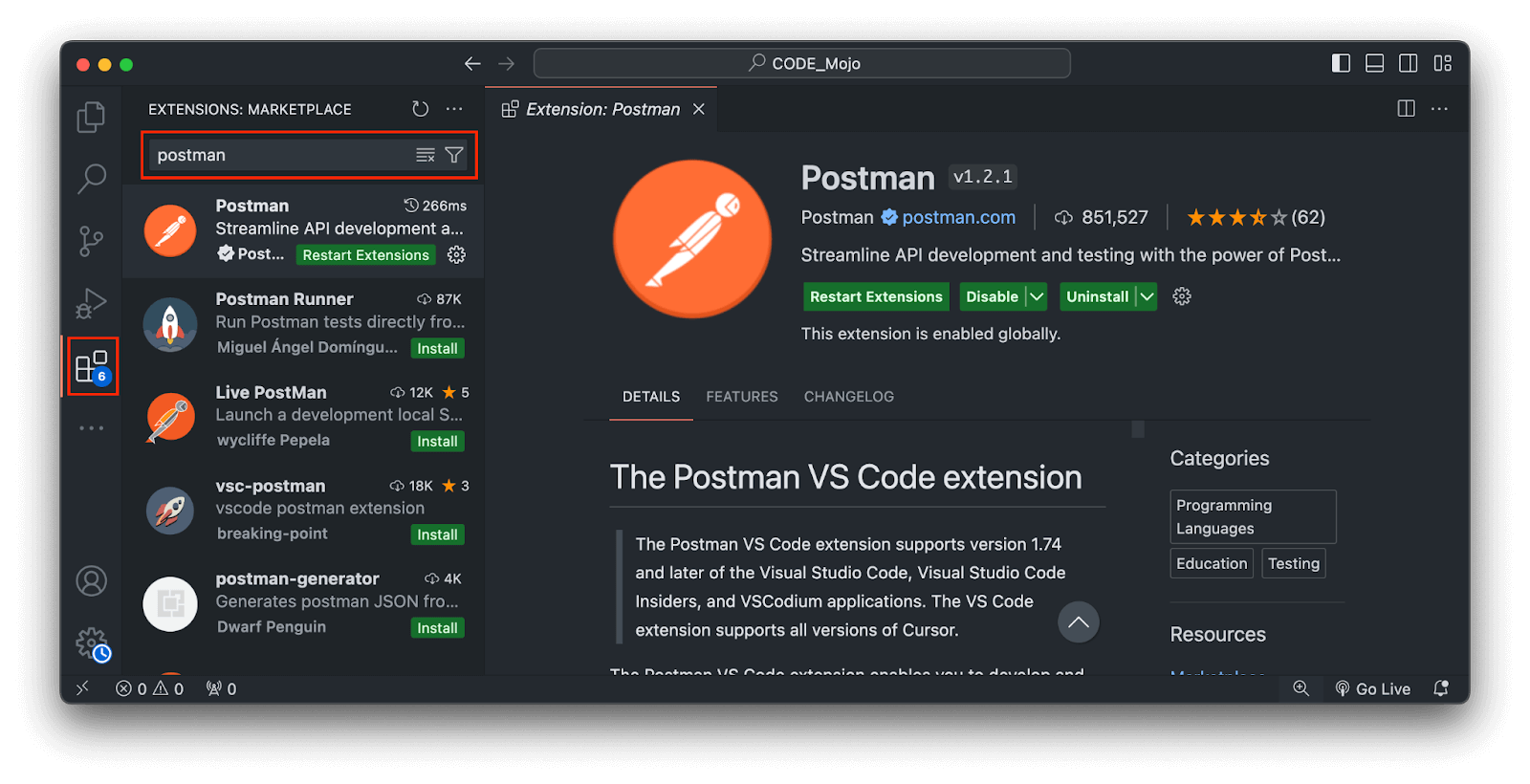The width and height of the screenshot is (1530, 784).
Task: Toggle primary side bar layout icon
Action: [1341, 63]
